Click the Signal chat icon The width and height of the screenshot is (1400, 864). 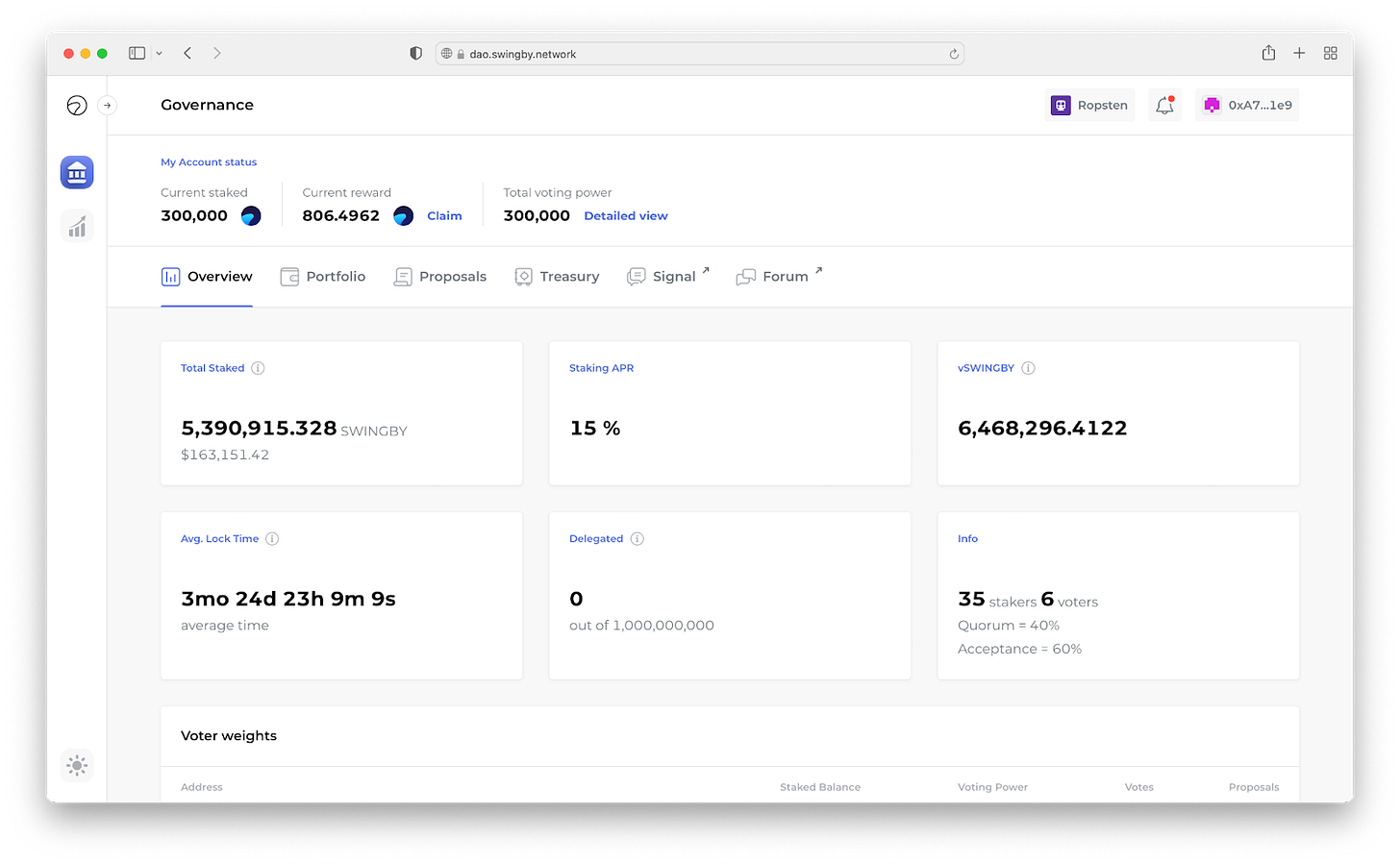click(636, 277)
